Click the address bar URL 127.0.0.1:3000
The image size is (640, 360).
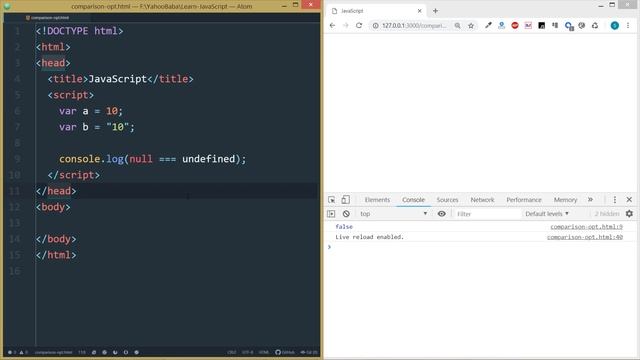[x=414, y=25]
